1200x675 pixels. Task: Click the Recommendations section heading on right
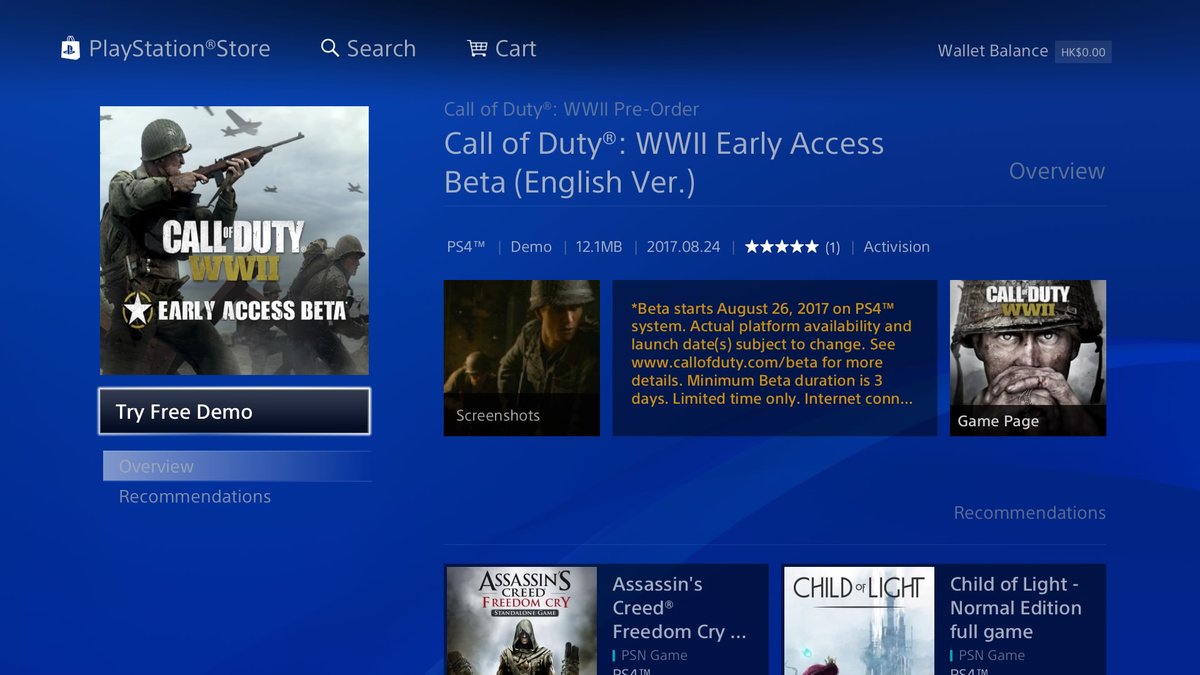tap(1030, 512)
